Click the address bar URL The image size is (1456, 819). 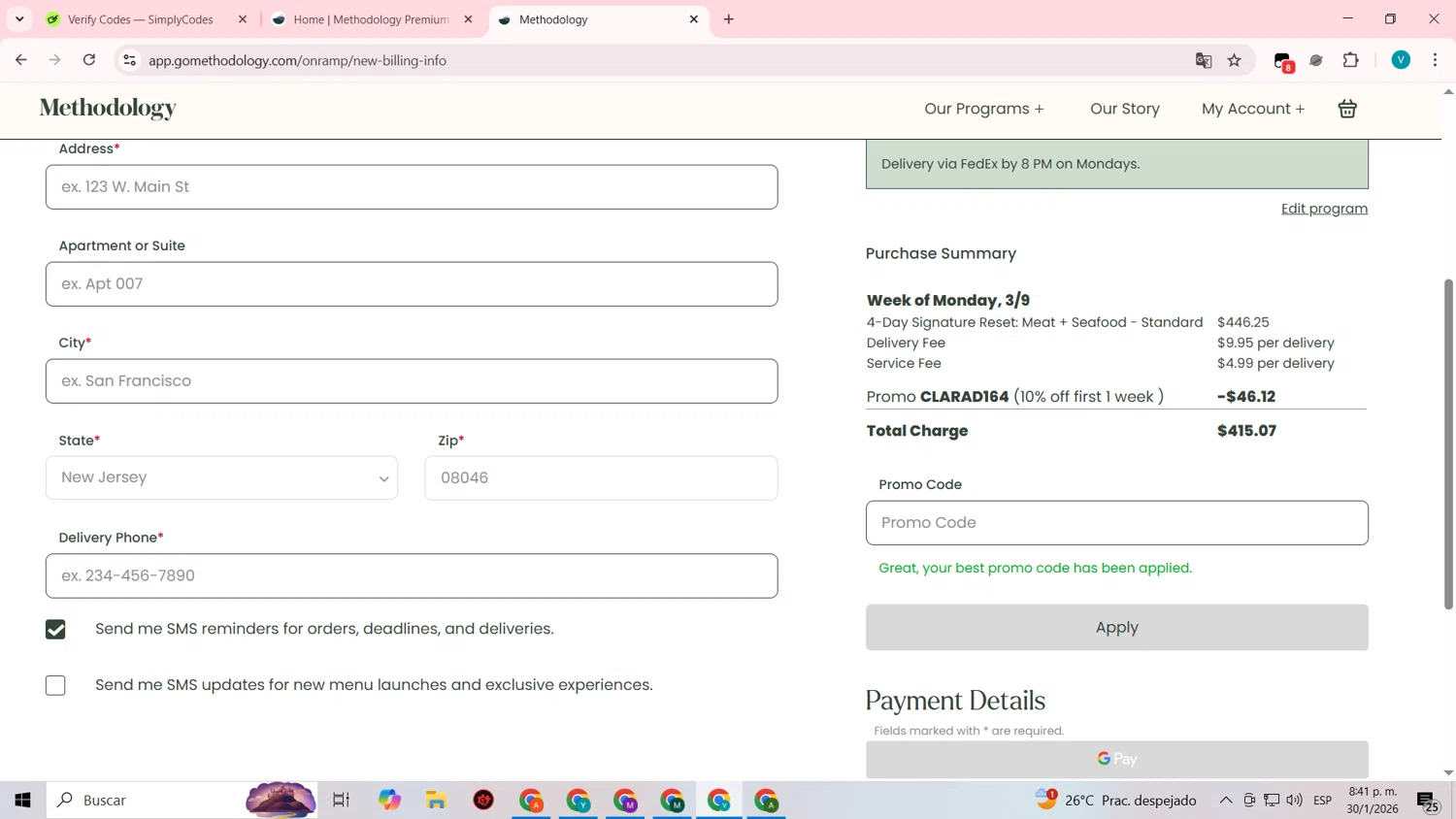point(297,60)
